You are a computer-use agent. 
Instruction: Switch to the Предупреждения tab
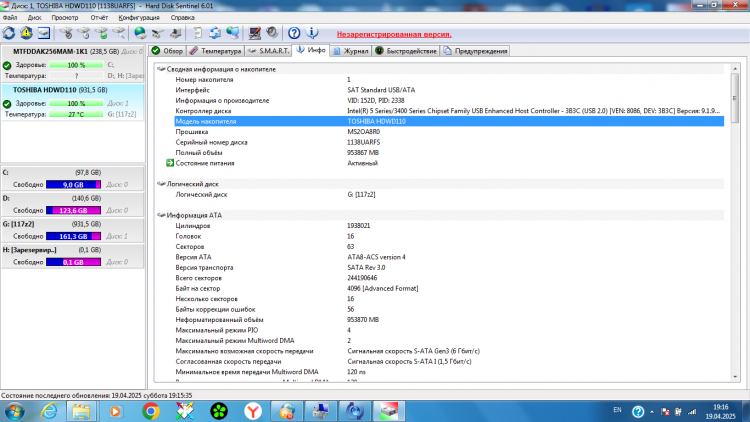tap(475, 51)
